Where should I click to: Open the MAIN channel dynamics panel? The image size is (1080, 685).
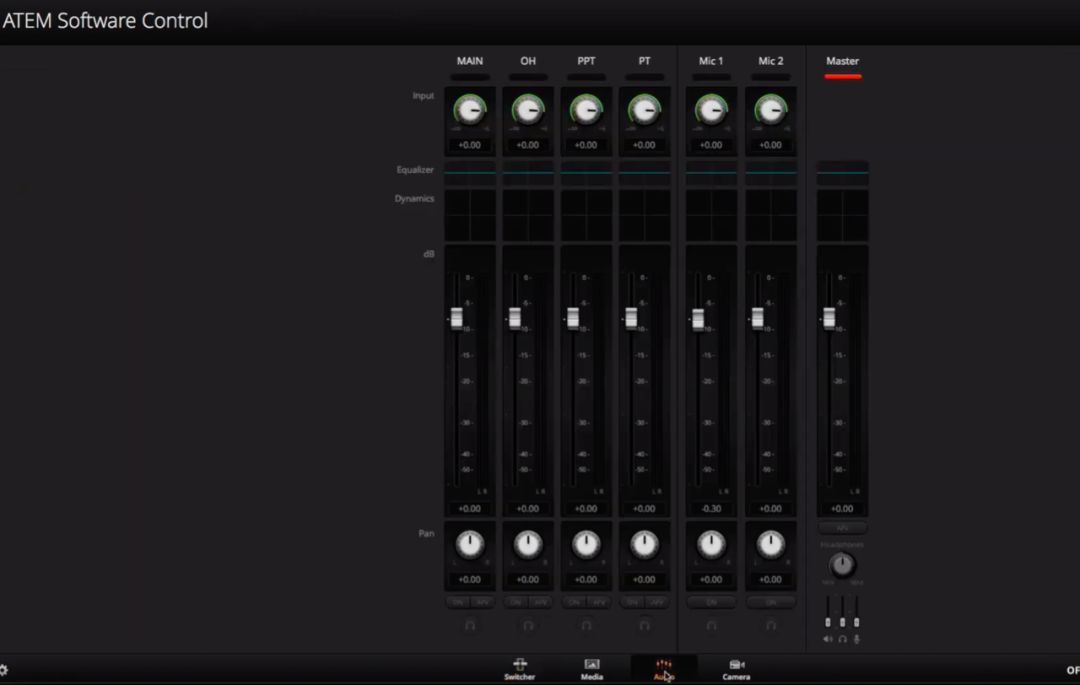470,215
